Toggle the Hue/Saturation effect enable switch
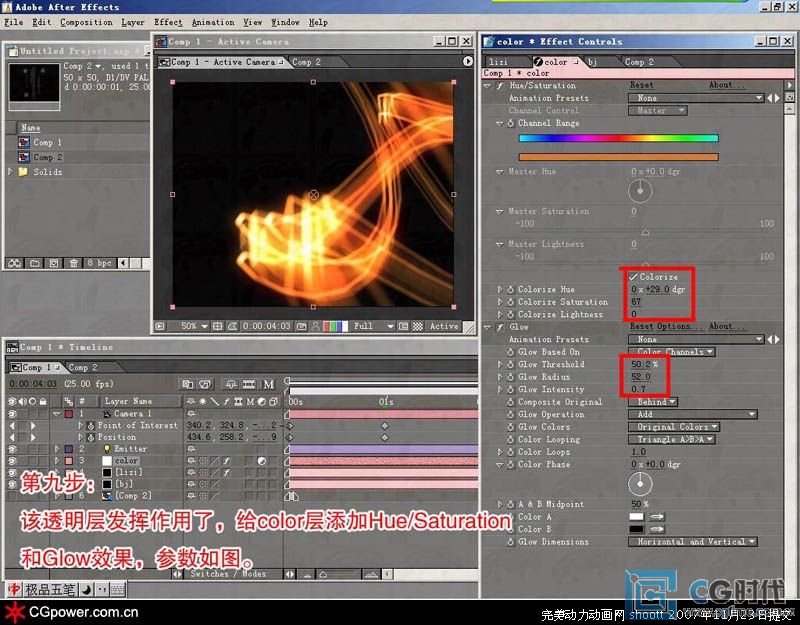This screenshot has width=800, height=625. pyautogui.click(x=501, y=86)
